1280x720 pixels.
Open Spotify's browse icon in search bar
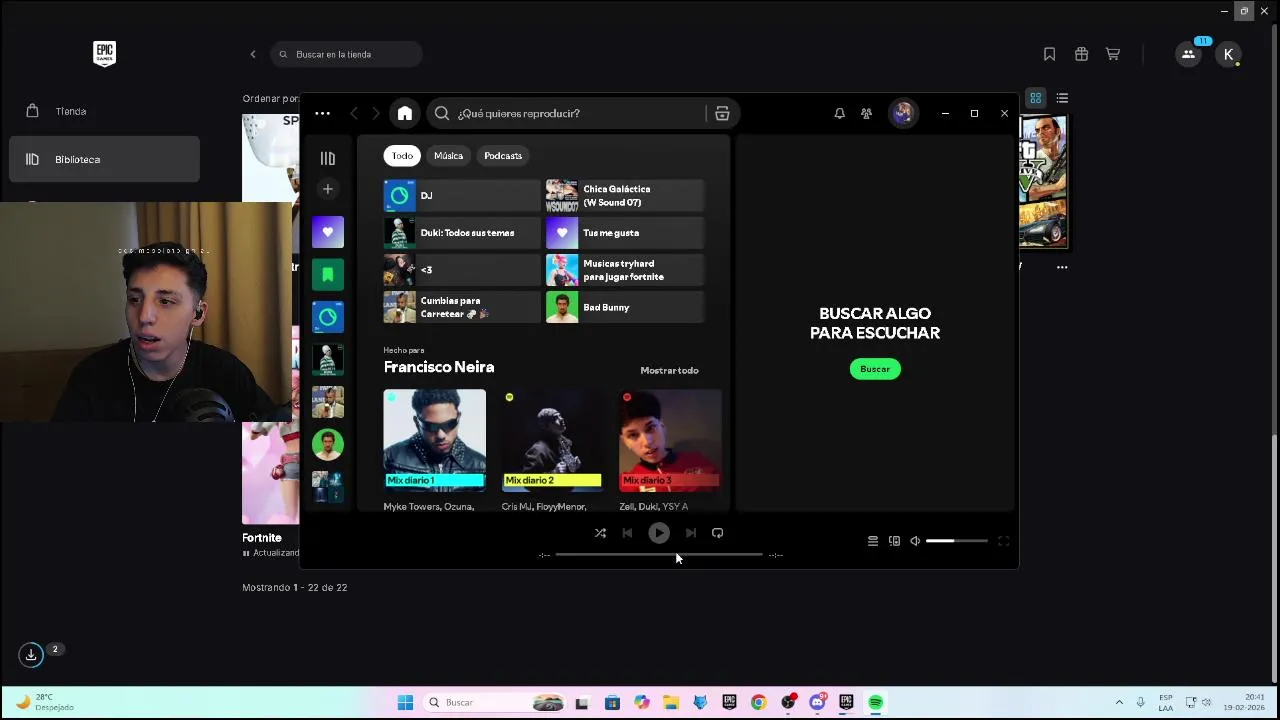tap(722, 113)
